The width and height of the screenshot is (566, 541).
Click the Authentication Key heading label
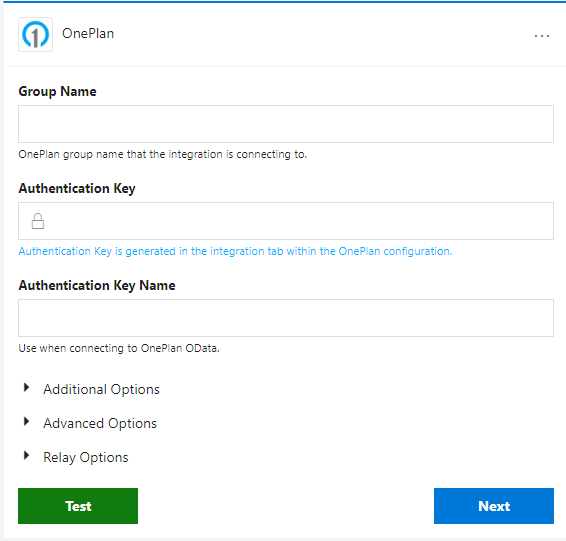(x=77, y=188)
